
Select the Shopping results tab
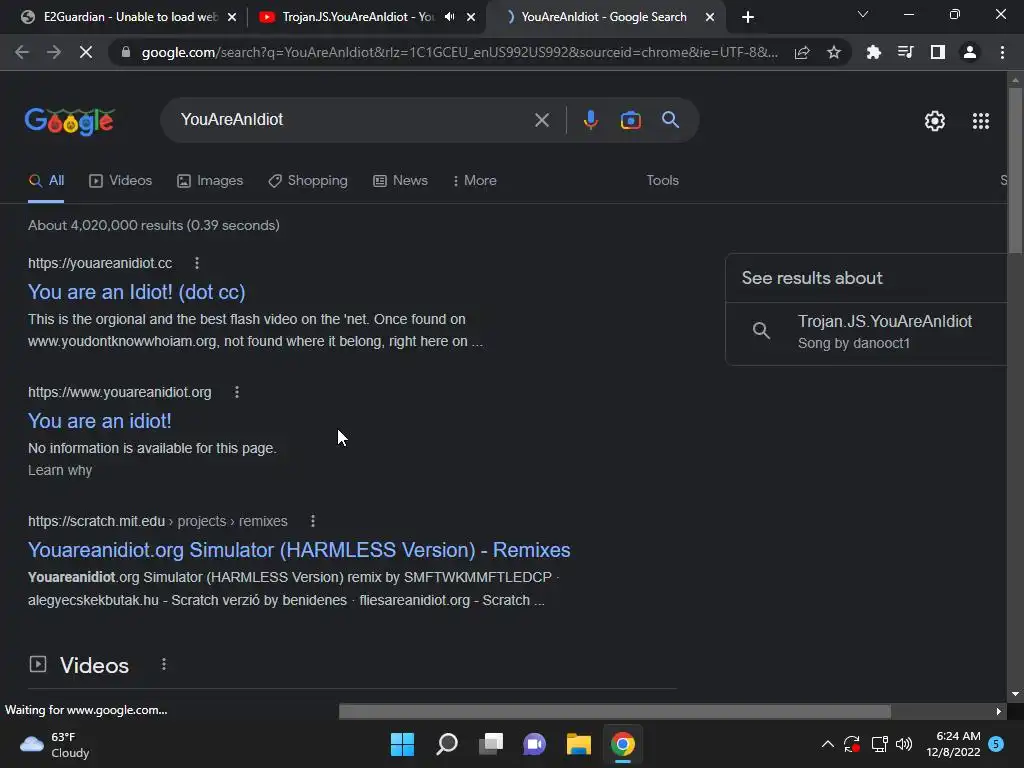click(308, 181)
